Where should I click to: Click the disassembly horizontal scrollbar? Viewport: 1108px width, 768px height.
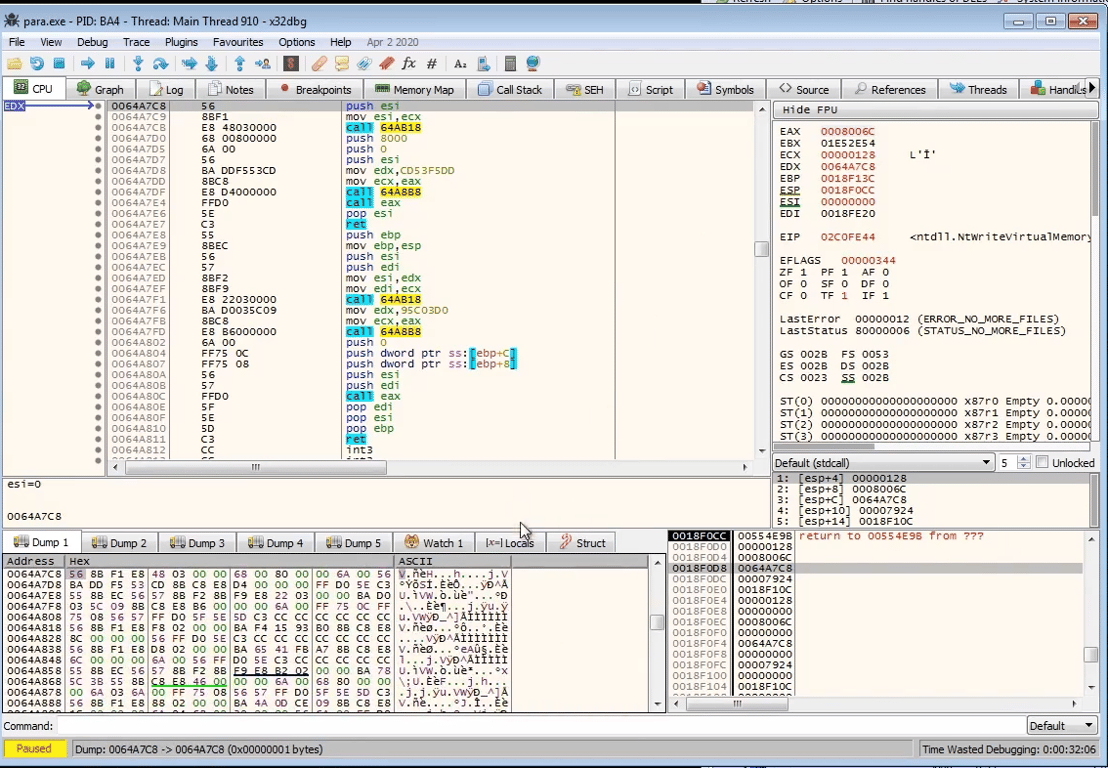255,467
